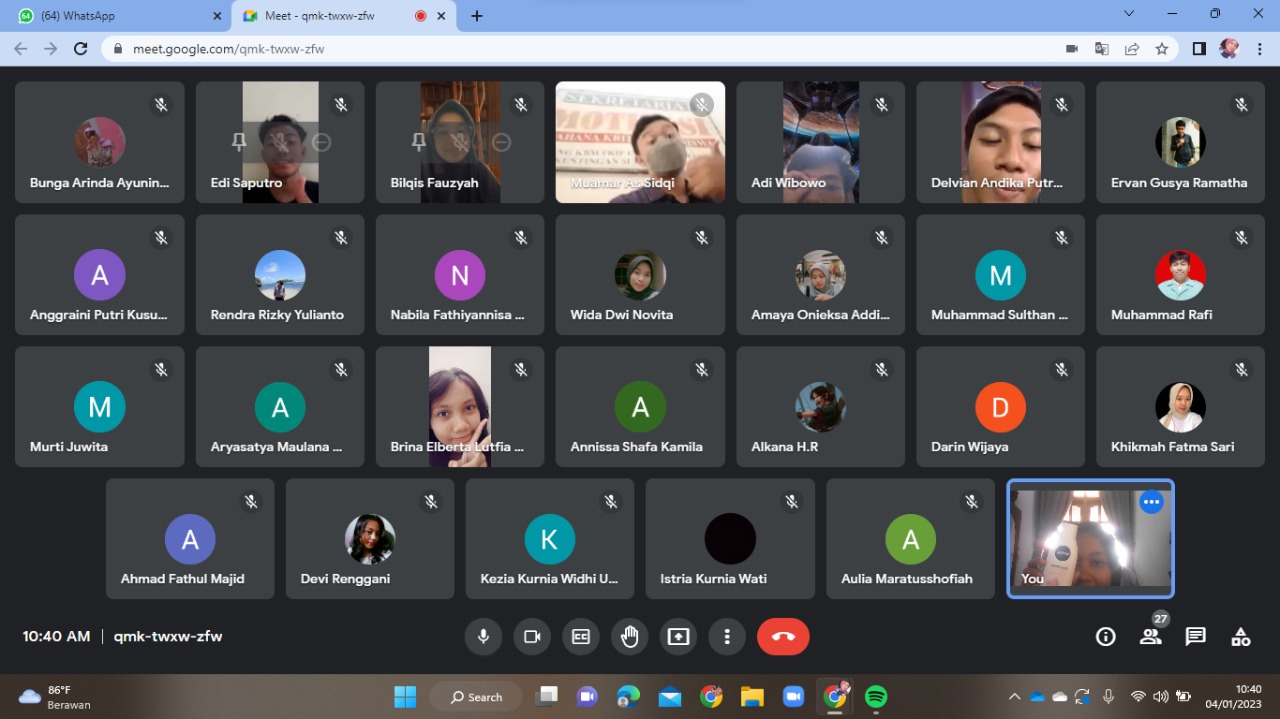The height and width of the screenshot is (719, 1280).
Task: Open options on your own video tile
Action: coord(1151,502)
